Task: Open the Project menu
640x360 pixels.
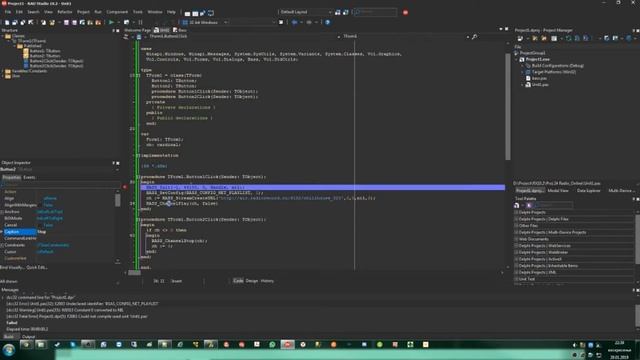Action: coord(83,12)
